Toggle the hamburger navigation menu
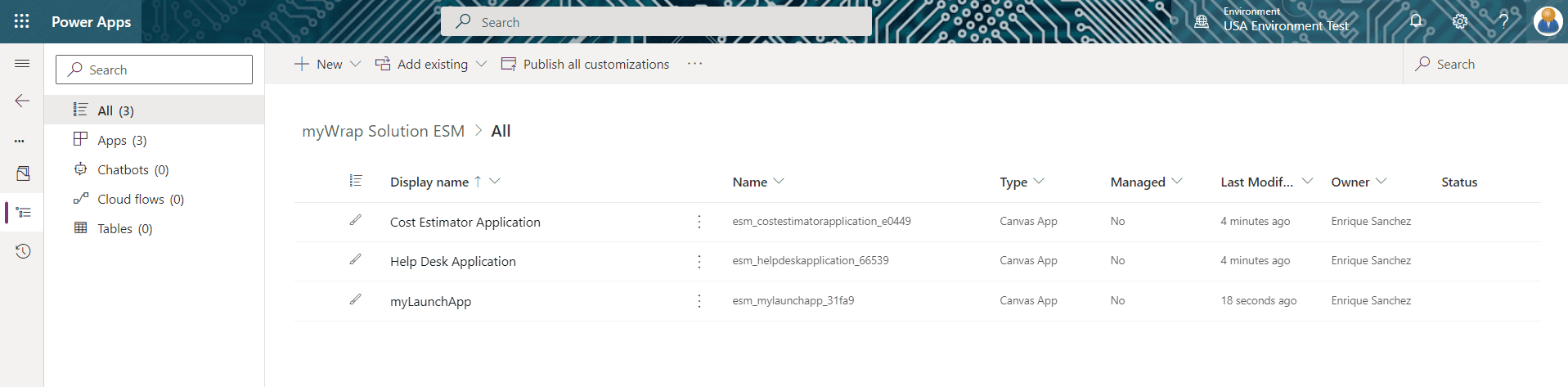Screen dimensions: 1568x387 tap(22, 64)
